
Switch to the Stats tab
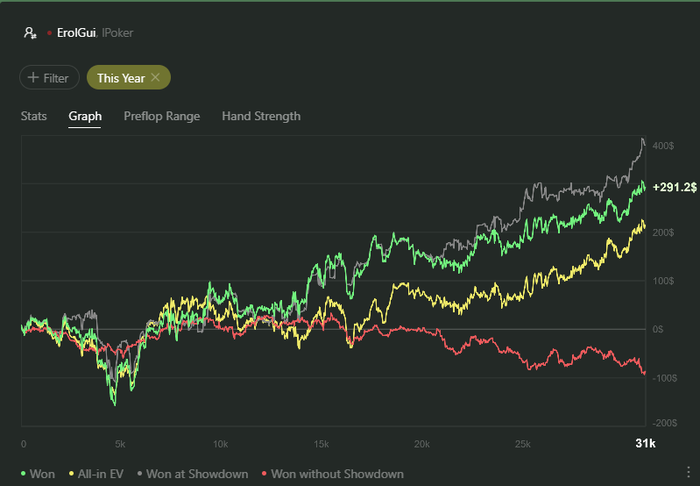tap(34, 116)
